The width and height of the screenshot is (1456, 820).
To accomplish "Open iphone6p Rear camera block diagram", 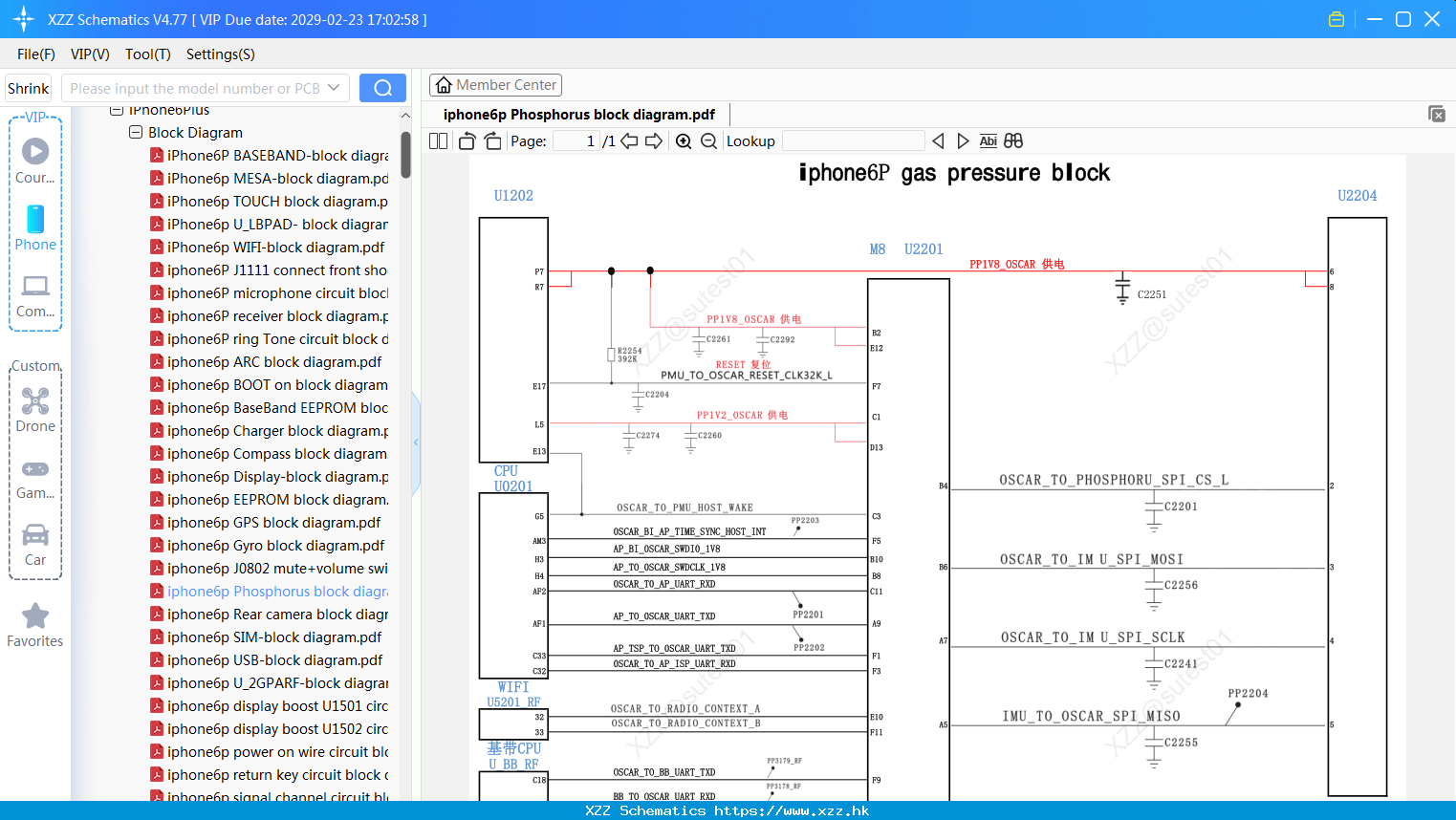I will coord(270,615).
